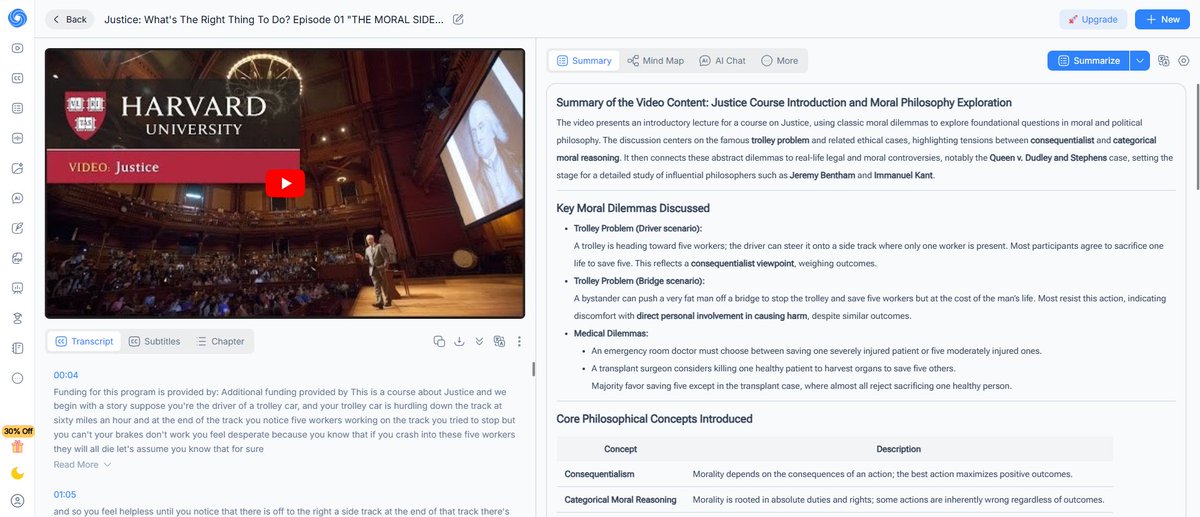The image size is (1200, 517).
Task: Click the 'Trolley Problem (Driver scenario):' bullet
Action: [638, 229]
